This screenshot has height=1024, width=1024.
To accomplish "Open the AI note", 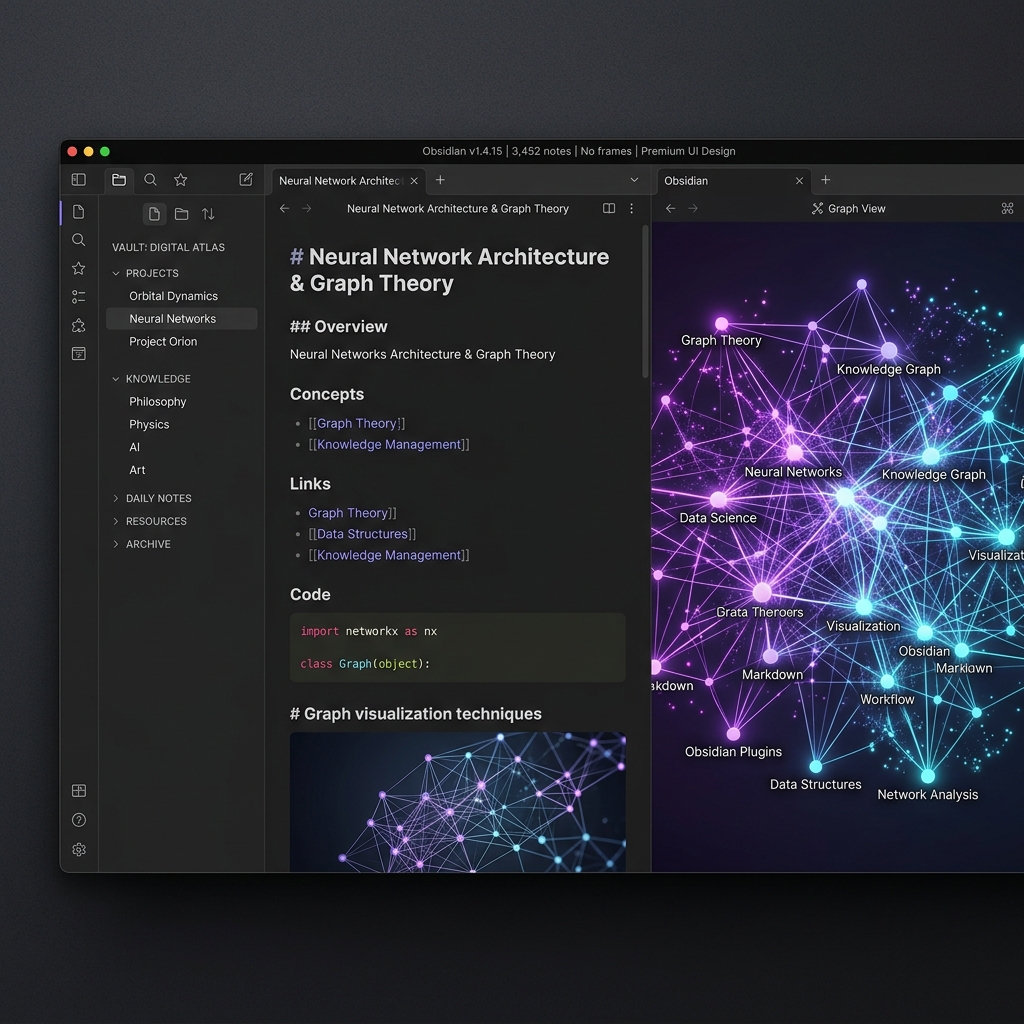I will (x=135, y=447).
